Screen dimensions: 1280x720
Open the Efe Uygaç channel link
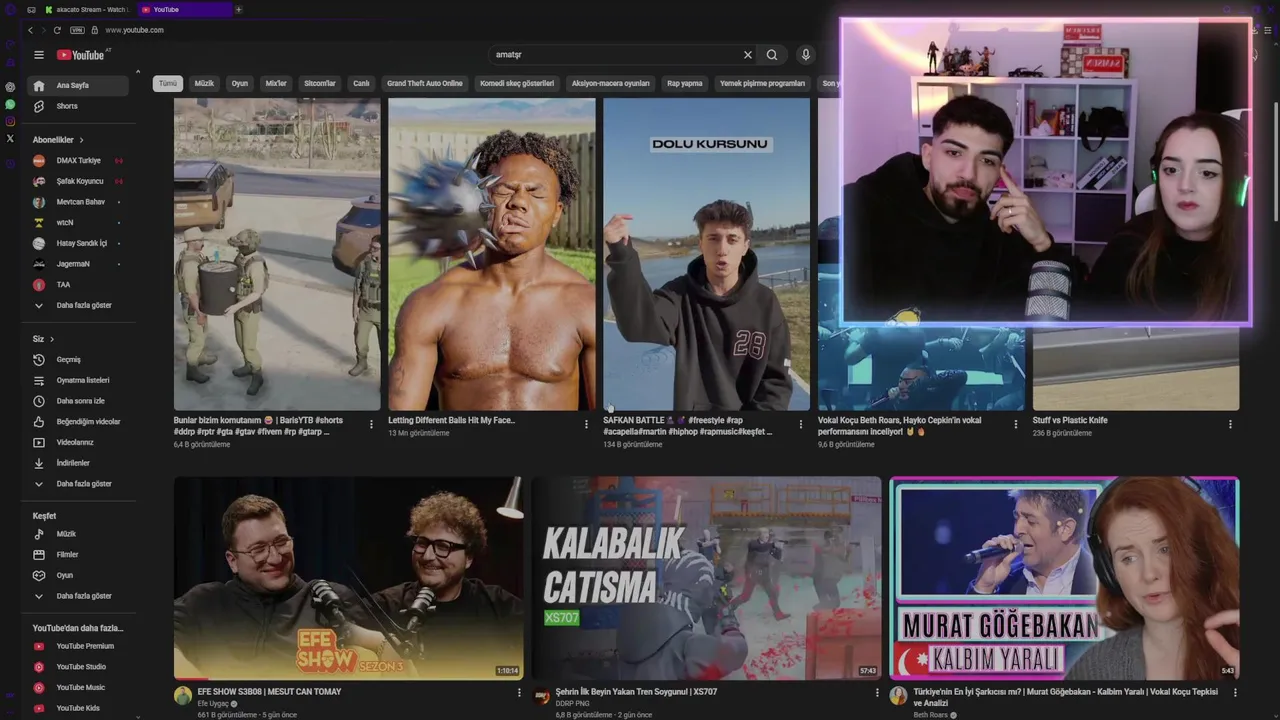pos(214,704)
